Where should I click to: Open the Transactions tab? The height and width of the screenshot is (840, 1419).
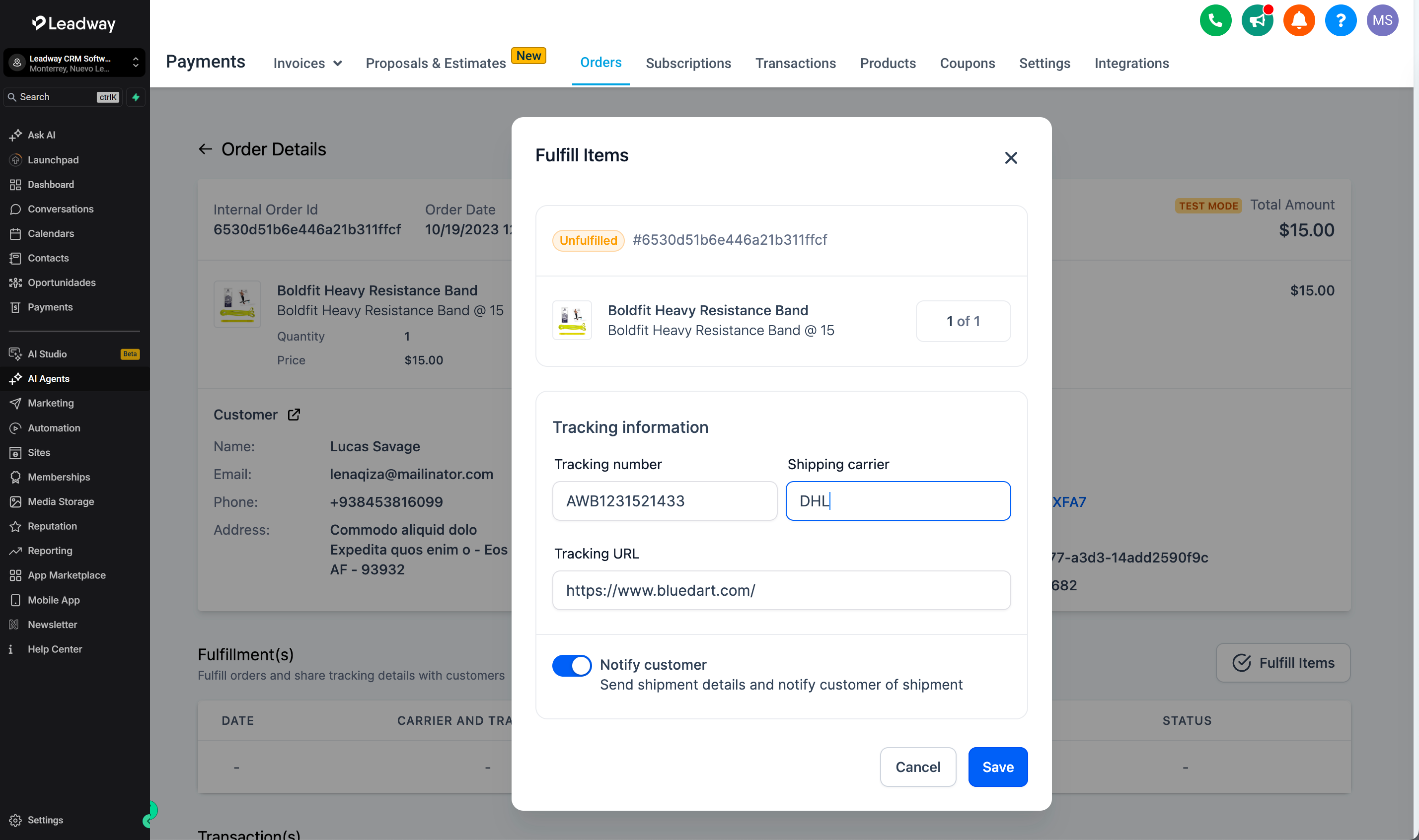[795, 64]
